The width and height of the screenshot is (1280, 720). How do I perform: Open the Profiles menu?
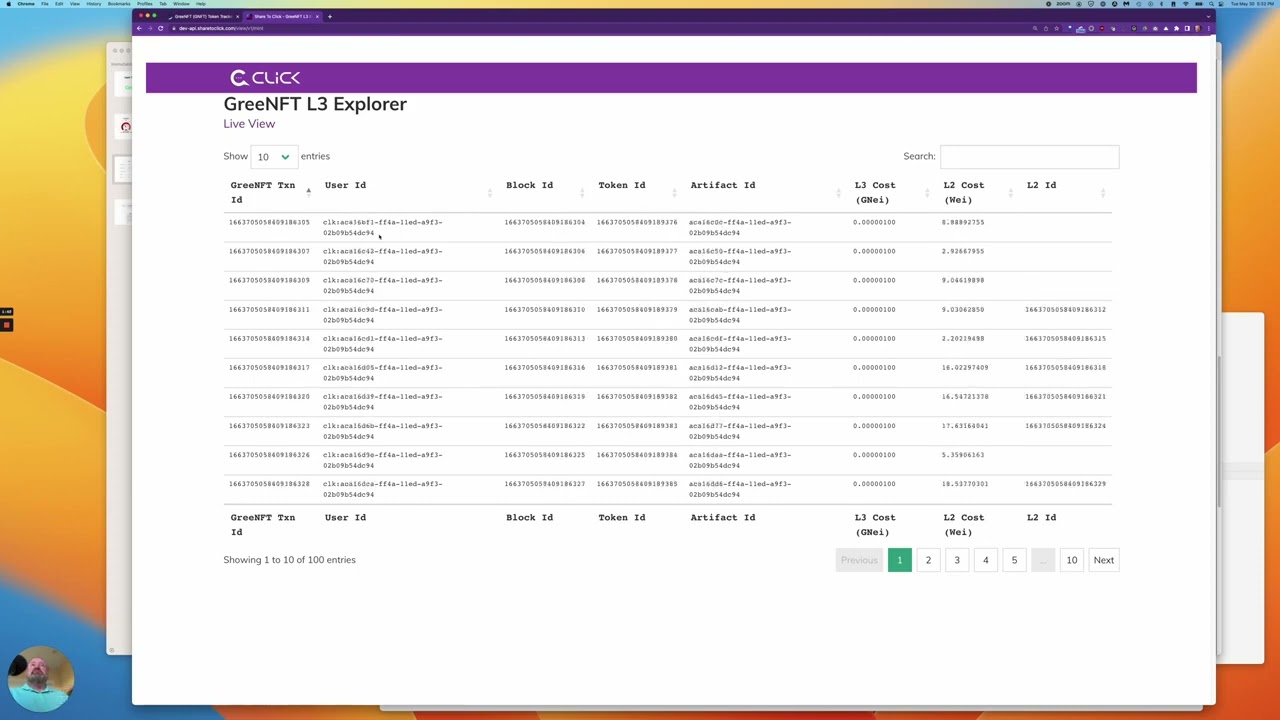pos(145,4)
